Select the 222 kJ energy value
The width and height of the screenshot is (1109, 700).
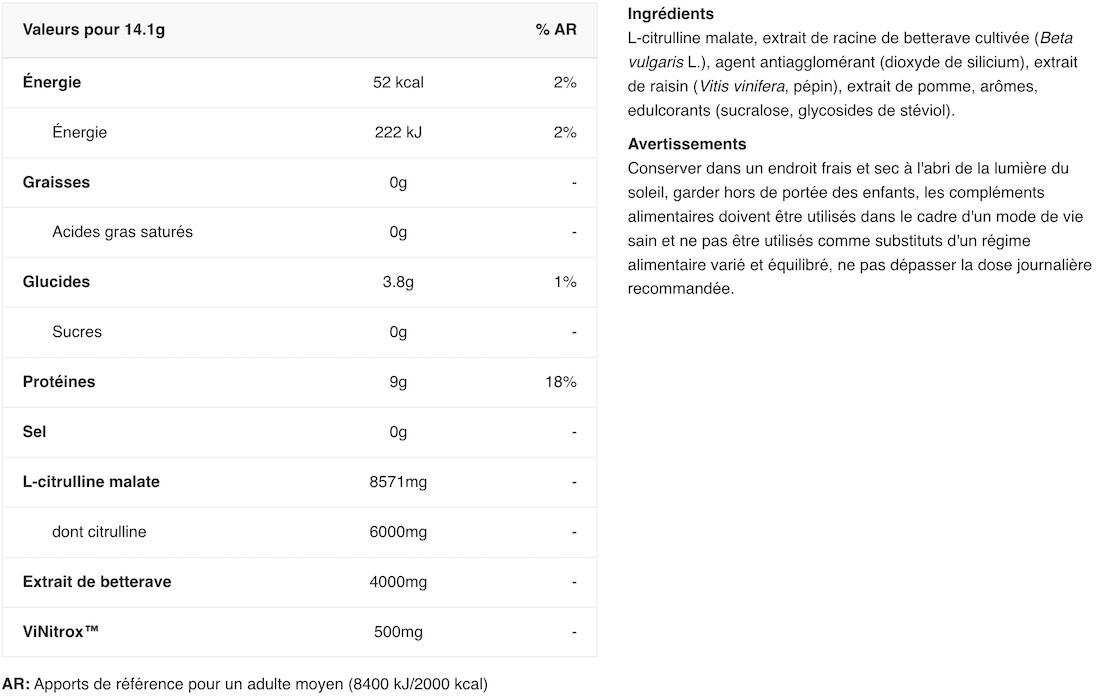(x=398, y=132)
